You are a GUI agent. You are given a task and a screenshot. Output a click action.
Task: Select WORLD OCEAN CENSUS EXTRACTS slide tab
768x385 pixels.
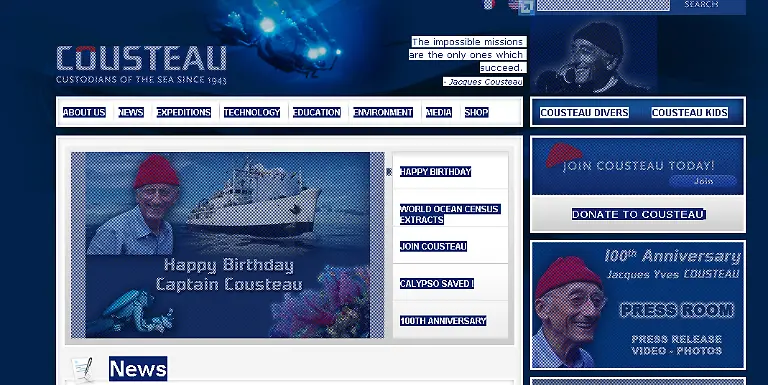click(x=450, y=214)
